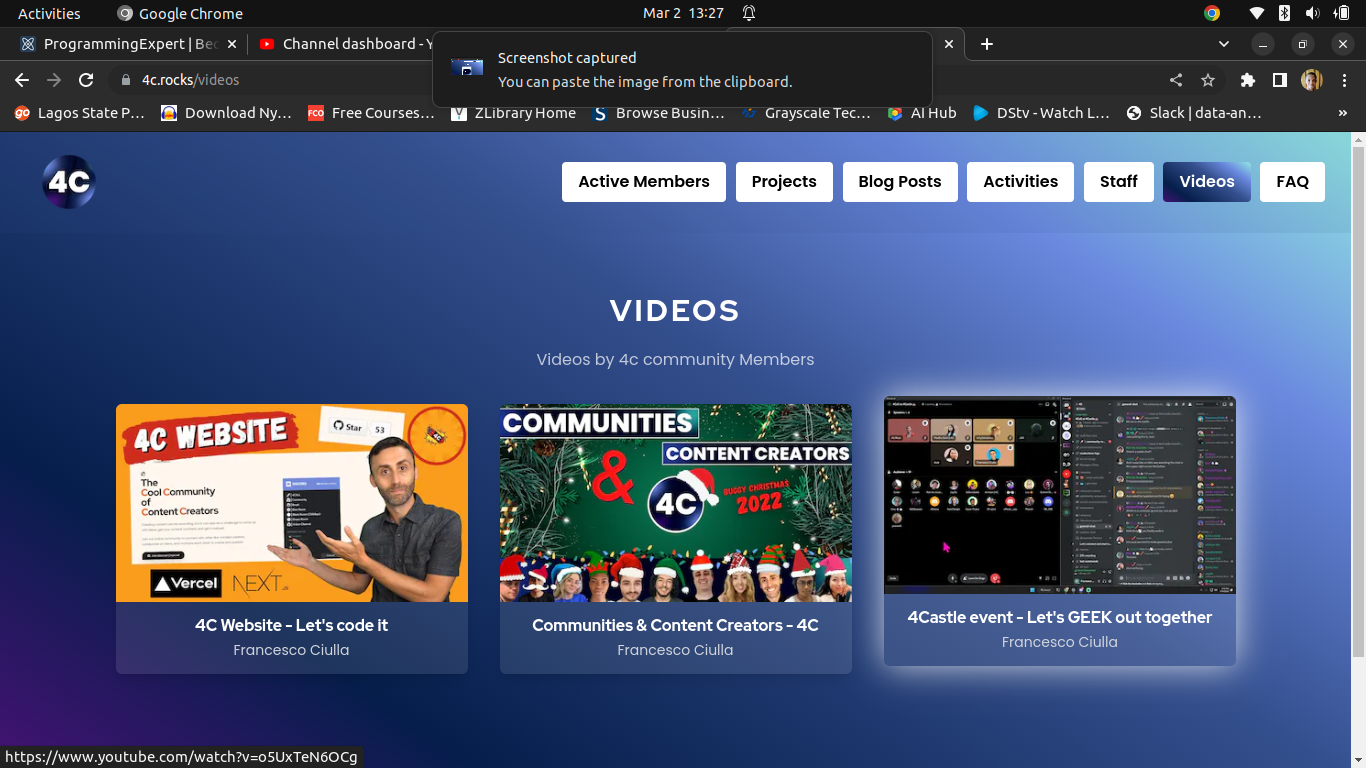The width and height of the screenshot is (1366, 768).
Task: Navigate to the FAQ section
Action: 1292,182
